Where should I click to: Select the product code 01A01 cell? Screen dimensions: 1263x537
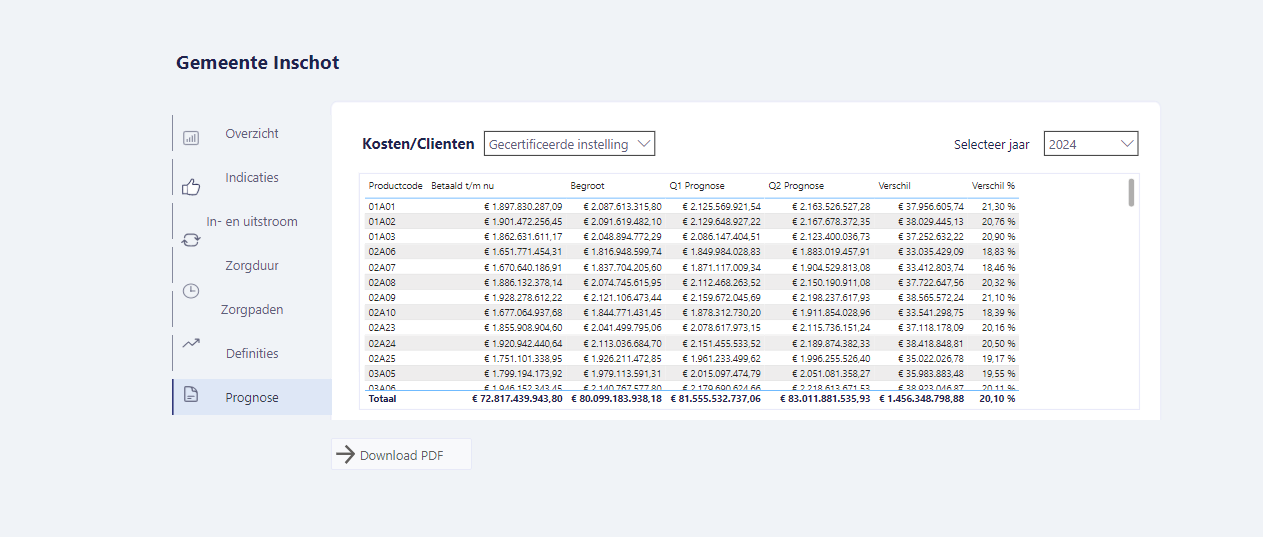[382, 206]
